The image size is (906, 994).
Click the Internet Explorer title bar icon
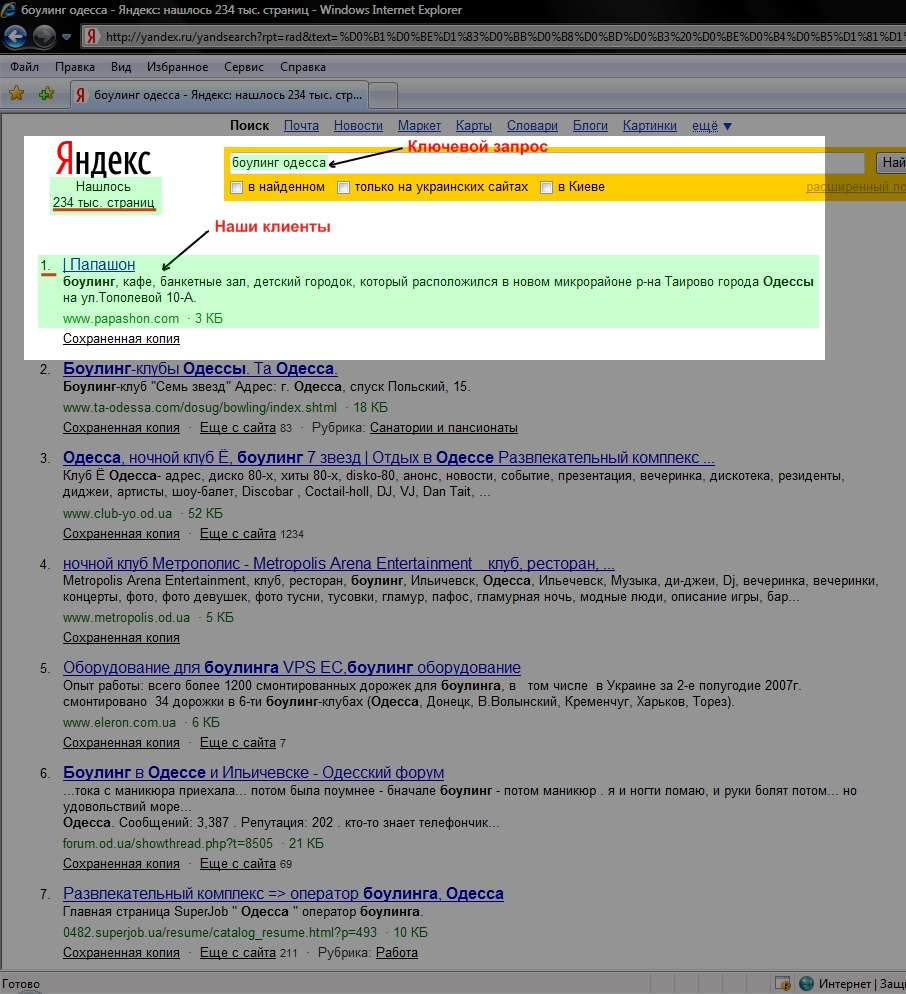pyautogui.click(x=8, y=9)
